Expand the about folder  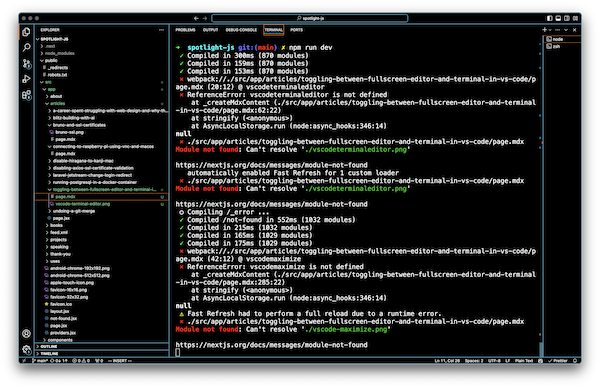[101, 96]
